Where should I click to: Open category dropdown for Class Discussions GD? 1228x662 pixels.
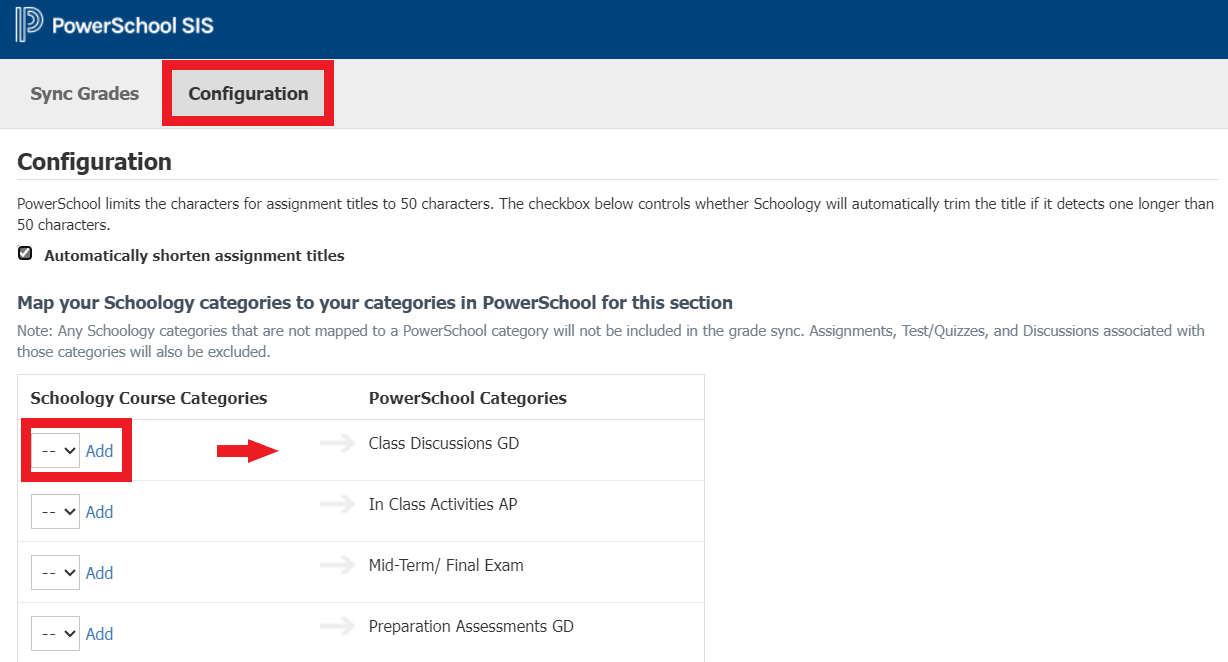(x=55, y=451)
